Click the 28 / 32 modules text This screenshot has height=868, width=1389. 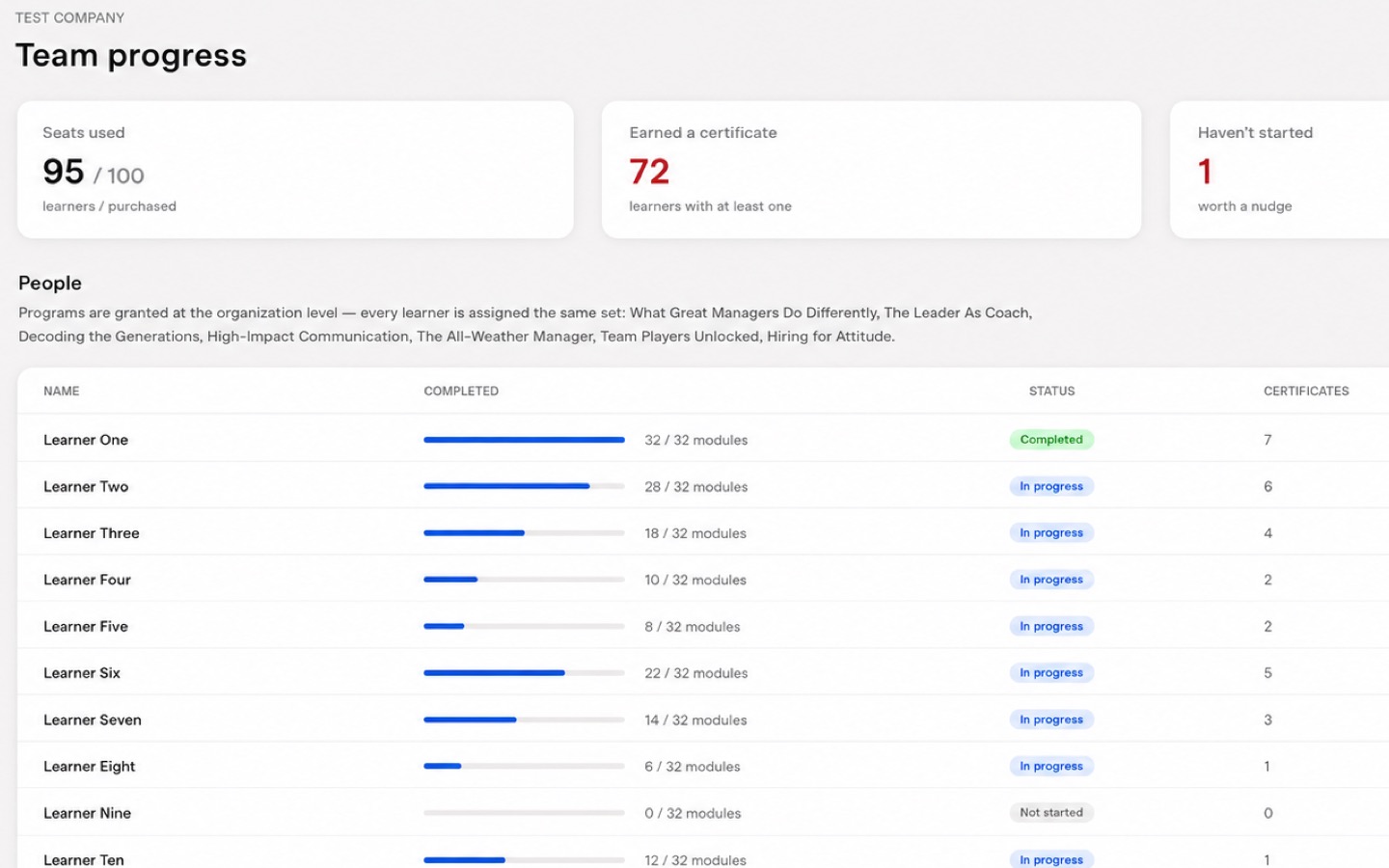pyautogui.click(x=696, y=486)
